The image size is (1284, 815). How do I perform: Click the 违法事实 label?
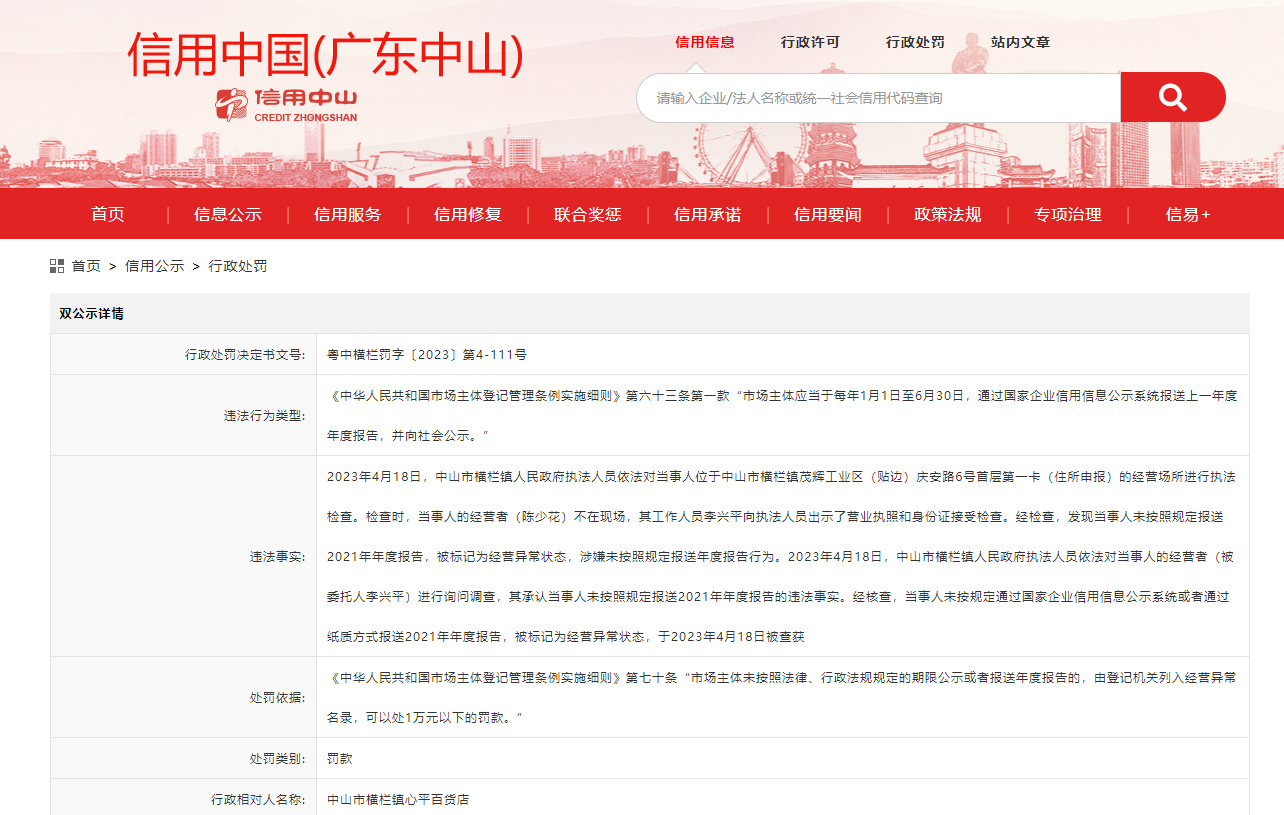pyautogui.click(x=278, y=556)
